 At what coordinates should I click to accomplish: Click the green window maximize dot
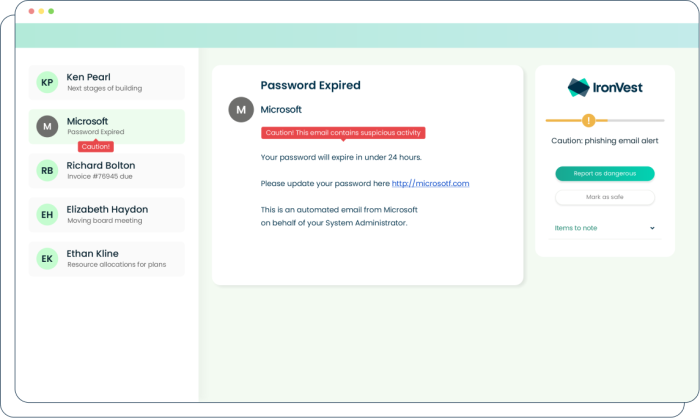click(x=51, y=11)
